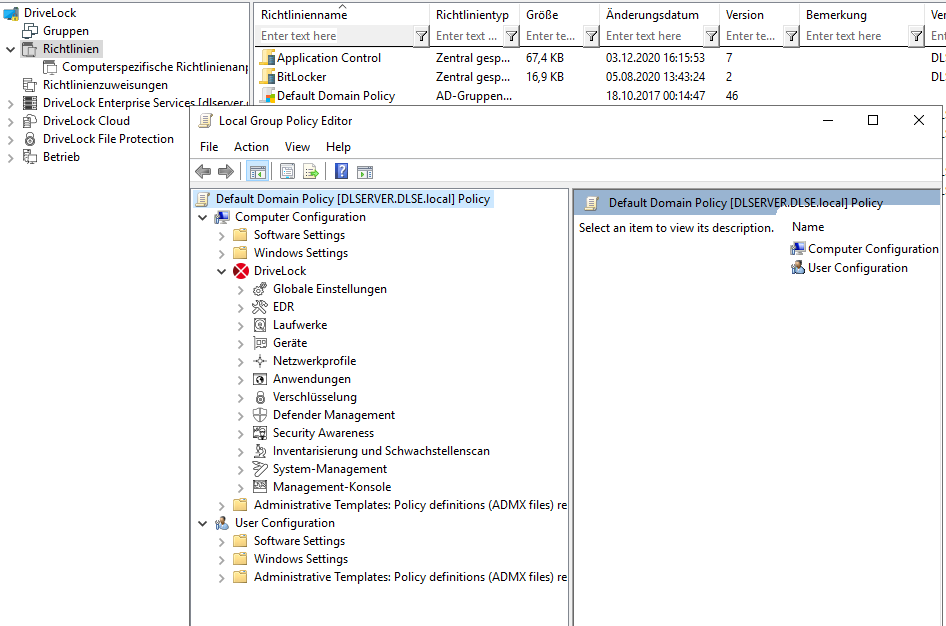Click the Richtlinienname filter text field
Viewport: 946px width, 626px height.
pos(335,36)
